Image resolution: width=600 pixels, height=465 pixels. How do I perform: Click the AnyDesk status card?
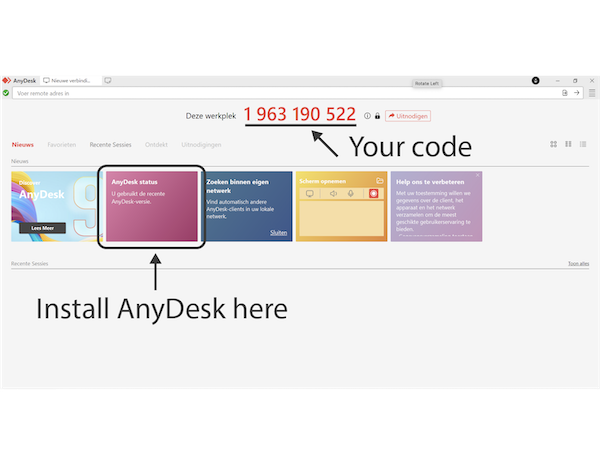pyautogui.click(x=152, y=206)
